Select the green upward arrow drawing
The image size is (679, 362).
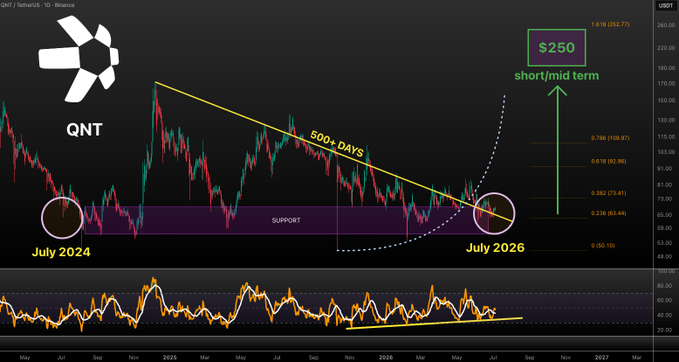(557, 150)
